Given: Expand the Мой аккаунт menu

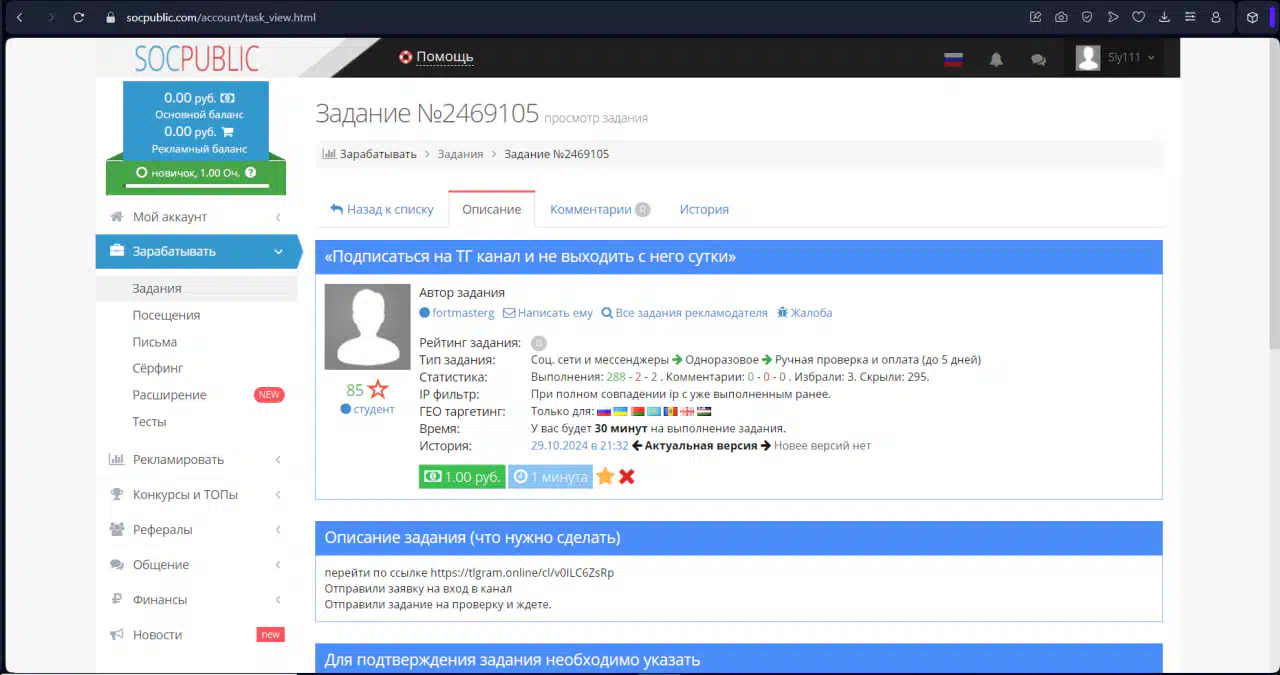Looking at the screenshot, I should pos(197,217).
